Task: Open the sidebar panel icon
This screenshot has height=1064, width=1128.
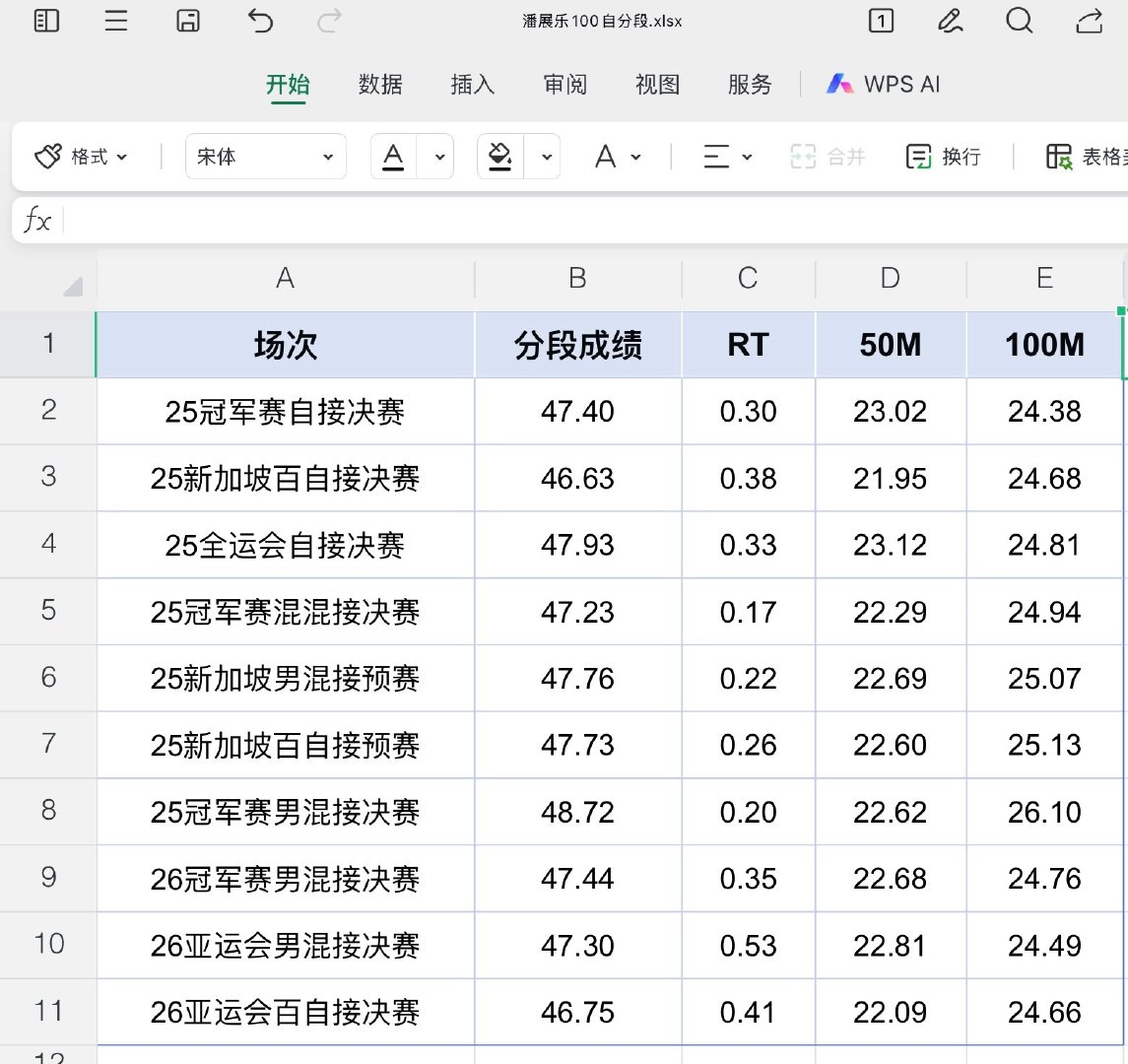Action: point(46,20)
